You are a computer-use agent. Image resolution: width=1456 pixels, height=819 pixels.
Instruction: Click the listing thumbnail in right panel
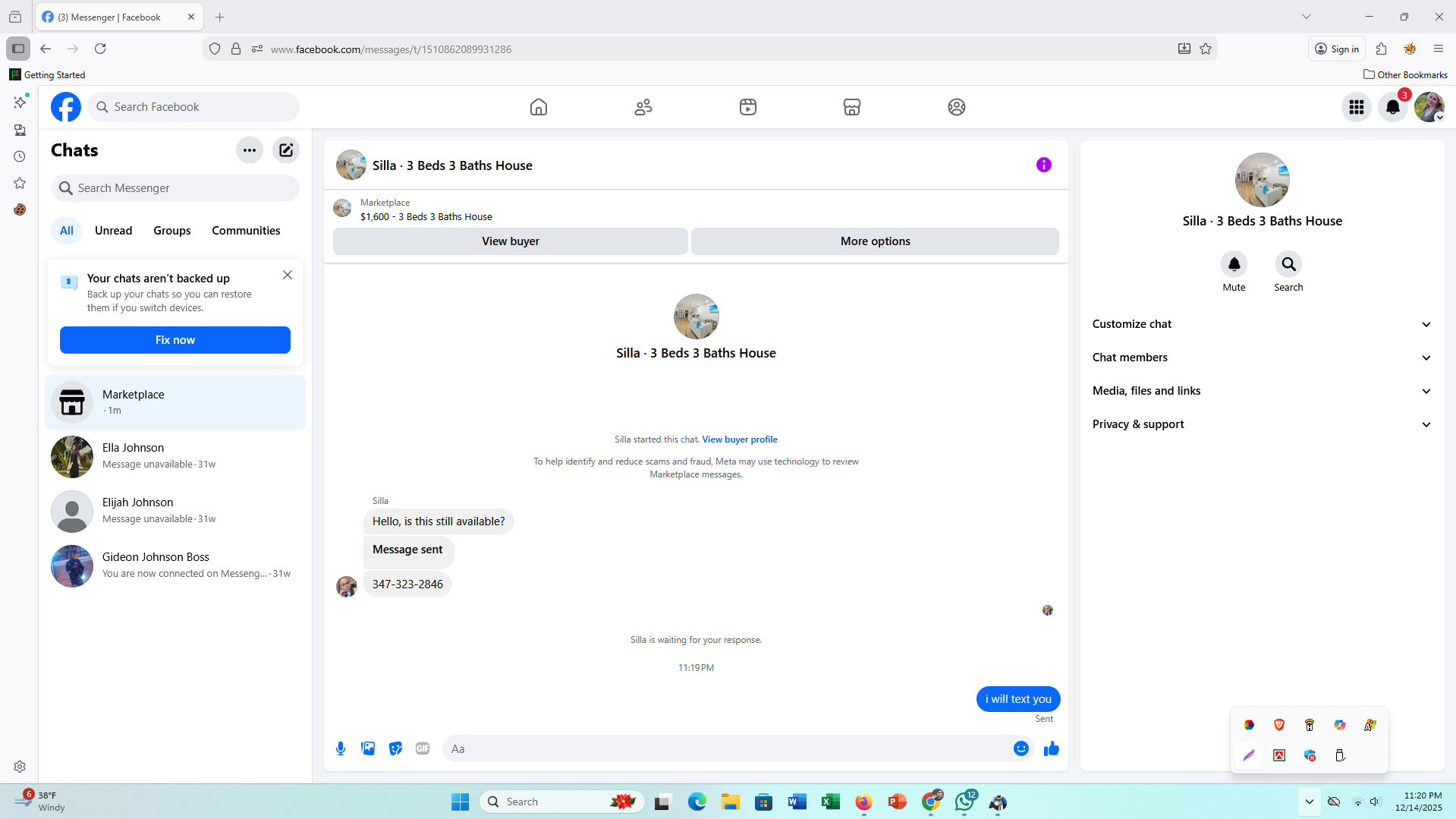point(1262,180)
